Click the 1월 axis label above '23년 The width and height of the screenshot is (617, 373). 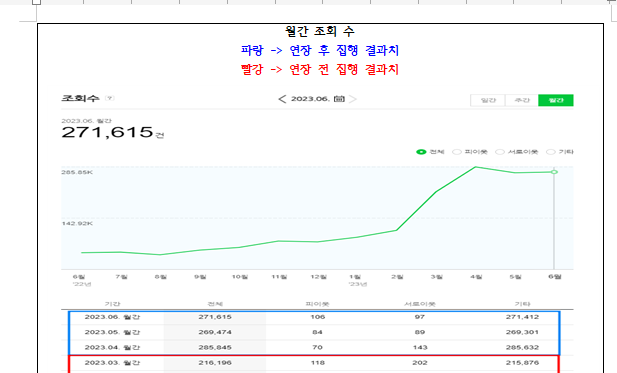[355, 277]
